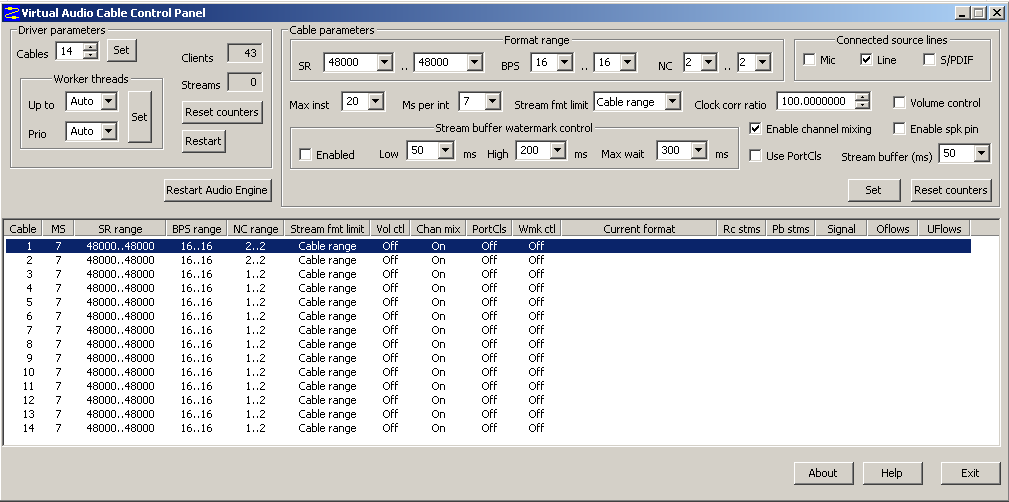Click driver Reset counters button
Image resolution: width=1009 pixels, height=502 pixels.
pyautogui.click(x=222, y=112)
